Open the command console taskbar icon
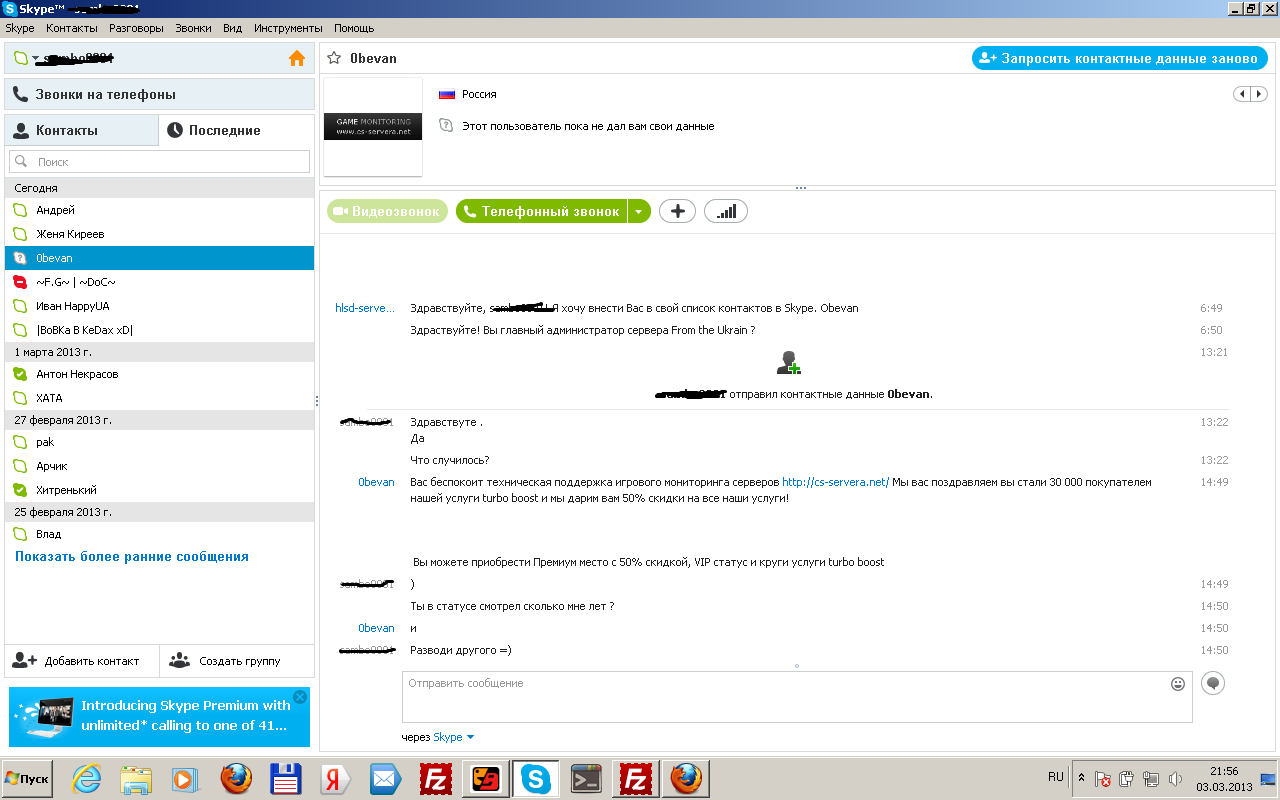The height and width of the screenshot is (800, 1280). click(586, 778)
